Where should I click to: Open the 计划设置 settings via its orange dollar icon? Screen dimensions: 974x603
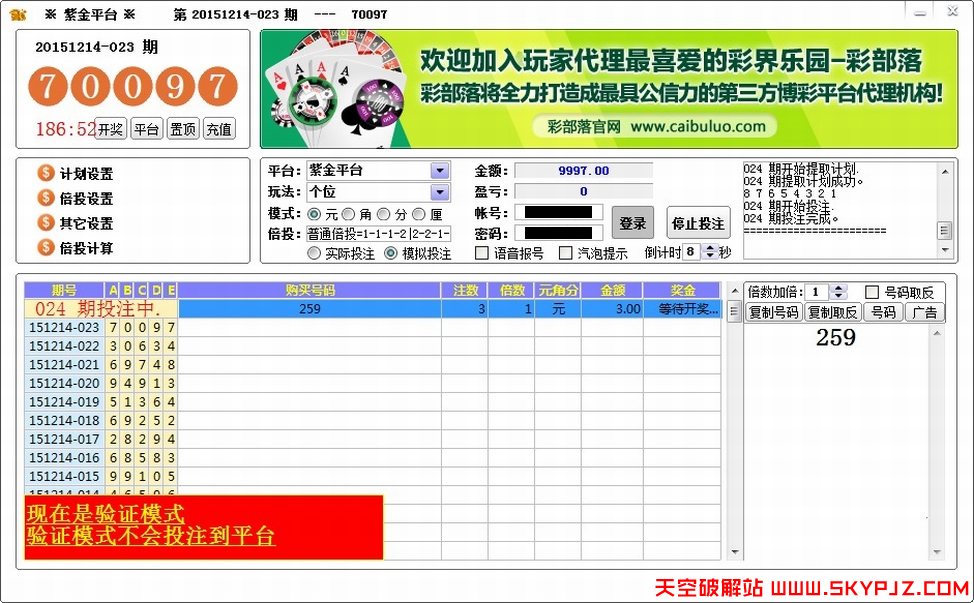pyautogui.click(x=45, y=172)
